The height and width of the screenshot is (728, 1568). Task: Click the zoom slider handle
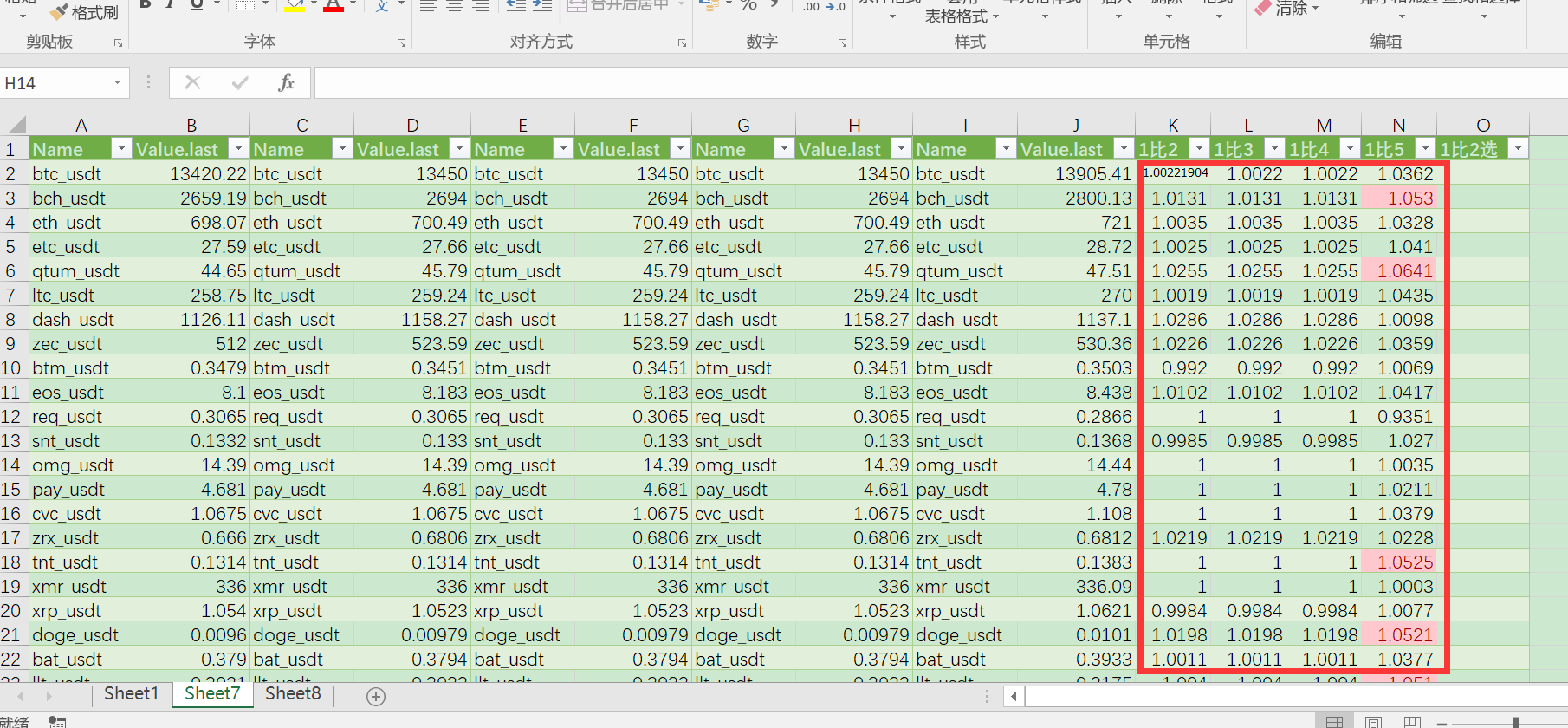pos(1515,723)
